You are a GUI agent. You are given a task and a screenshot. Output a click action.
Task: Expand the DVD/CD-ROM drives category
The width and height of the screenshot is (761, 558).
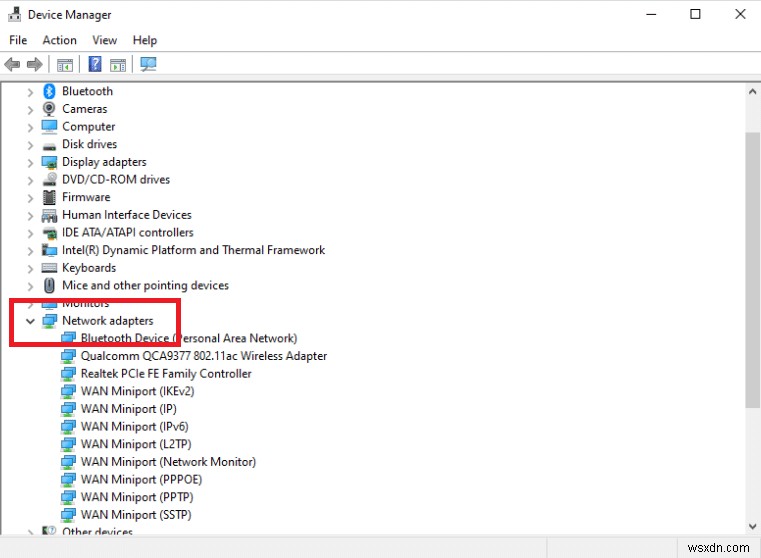click(30, 180)
